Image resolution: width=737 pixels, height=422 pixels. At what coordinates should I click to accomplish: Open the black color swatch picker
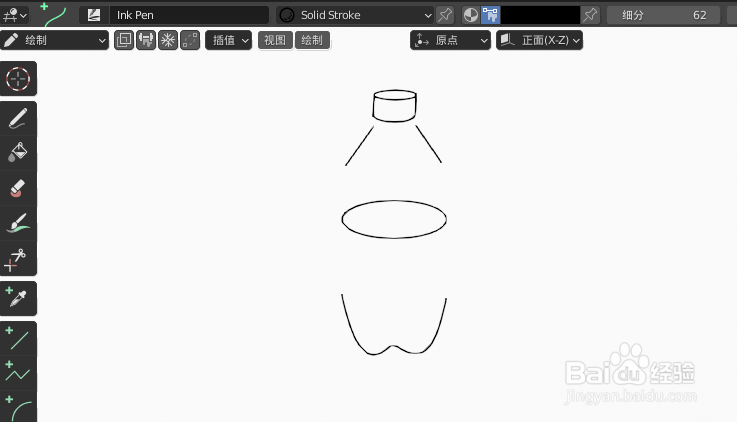540,15
